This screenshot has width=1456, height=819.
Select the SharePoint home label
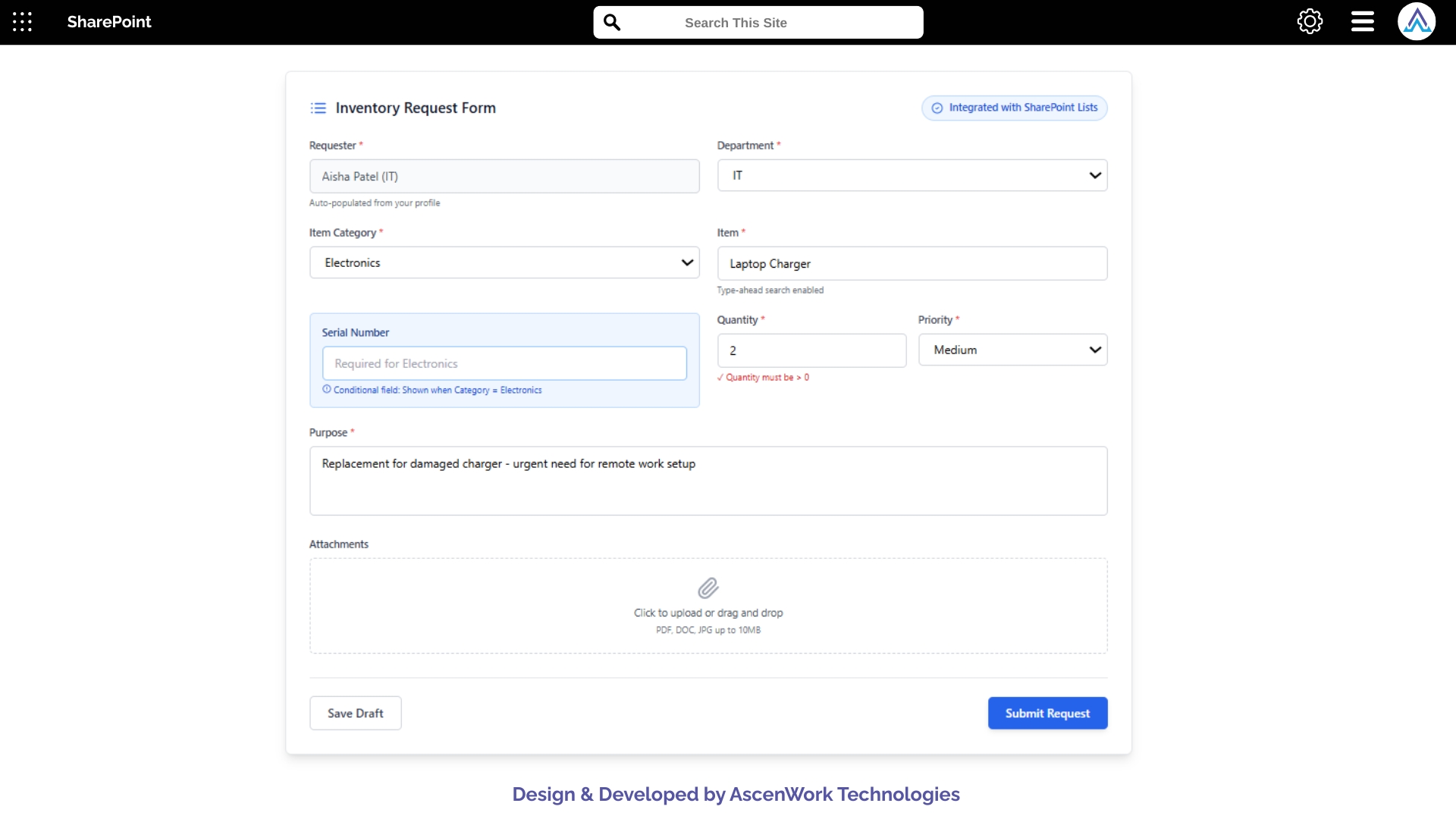(108, 22)
